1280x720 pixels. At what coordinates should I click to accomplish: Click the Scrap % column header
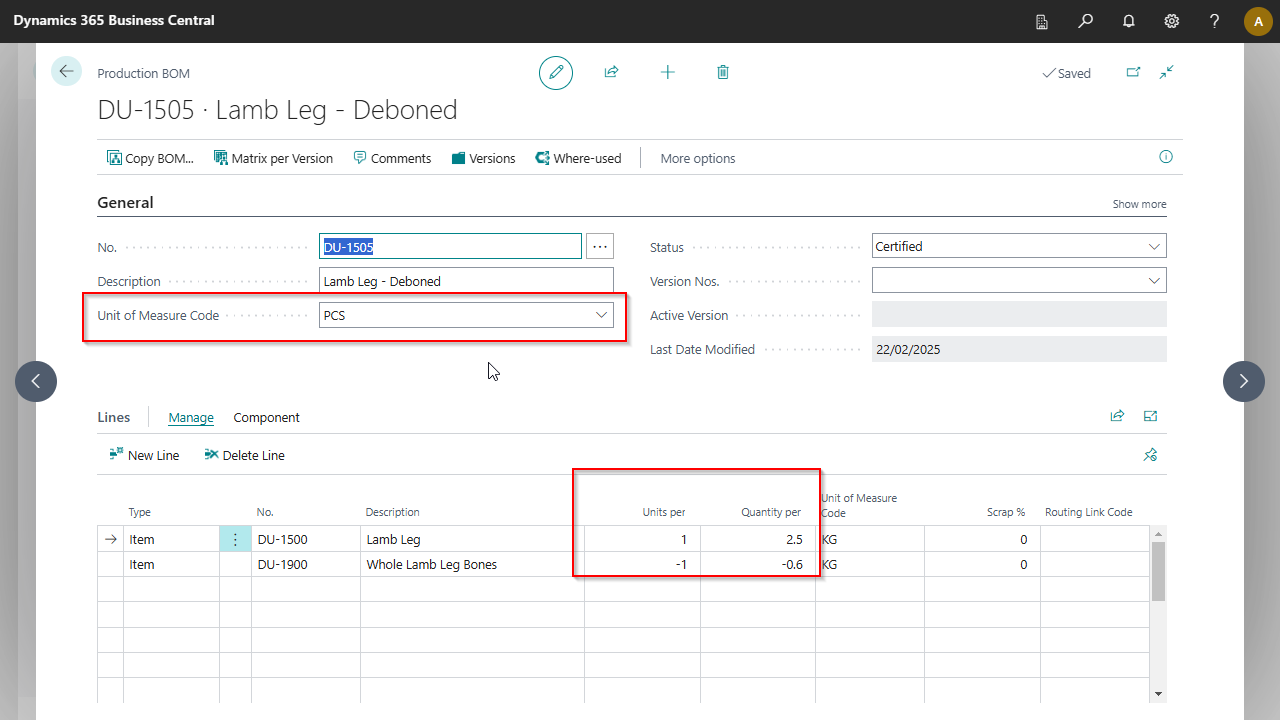tap(1005, 512)
